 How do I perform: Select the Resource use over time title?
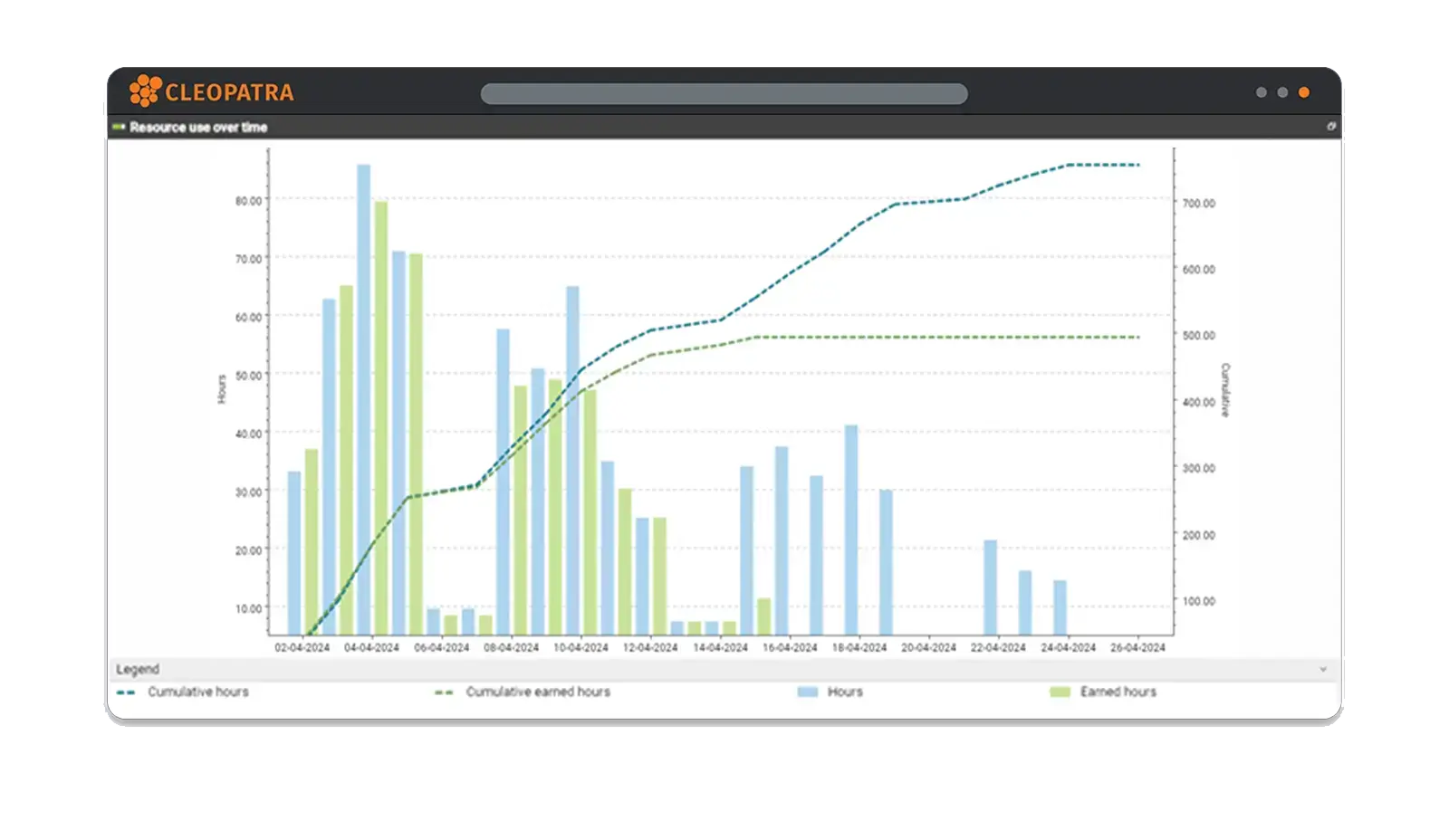click(x=198, y=128)
